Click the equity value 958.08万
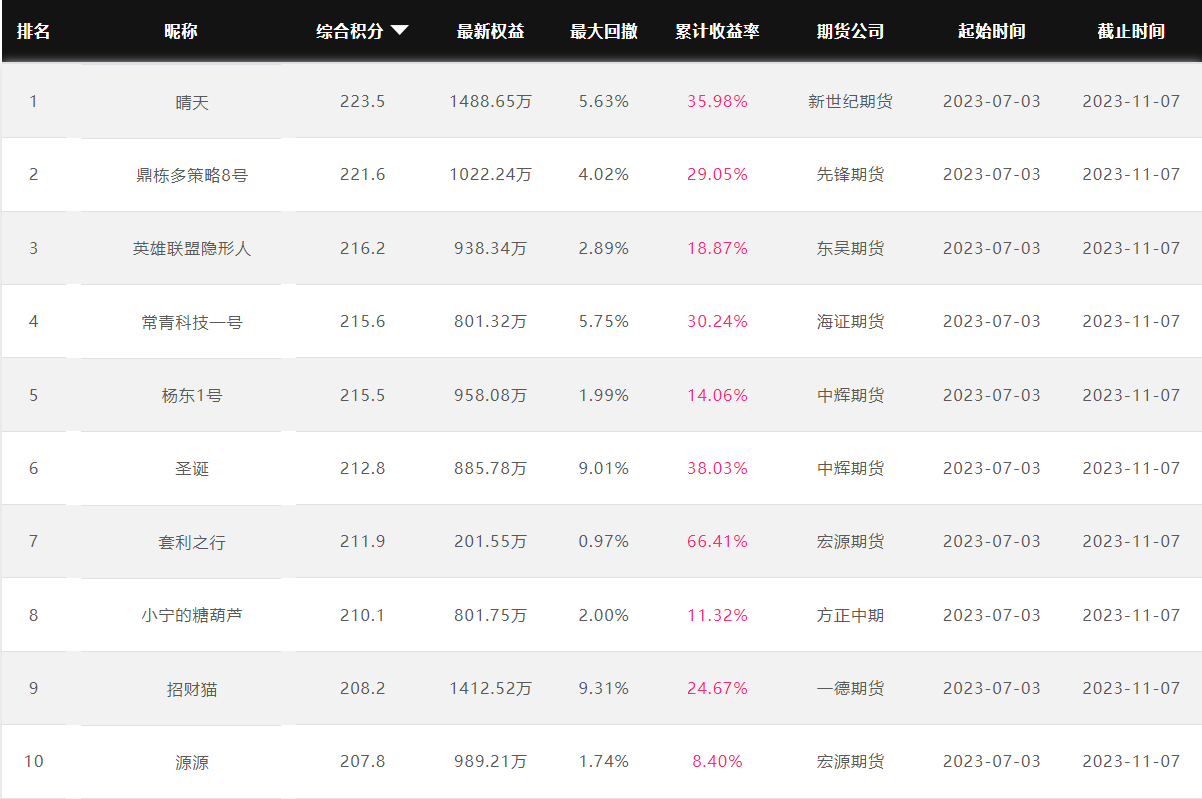Screen dimensions: 1202x799 [491, 395]
